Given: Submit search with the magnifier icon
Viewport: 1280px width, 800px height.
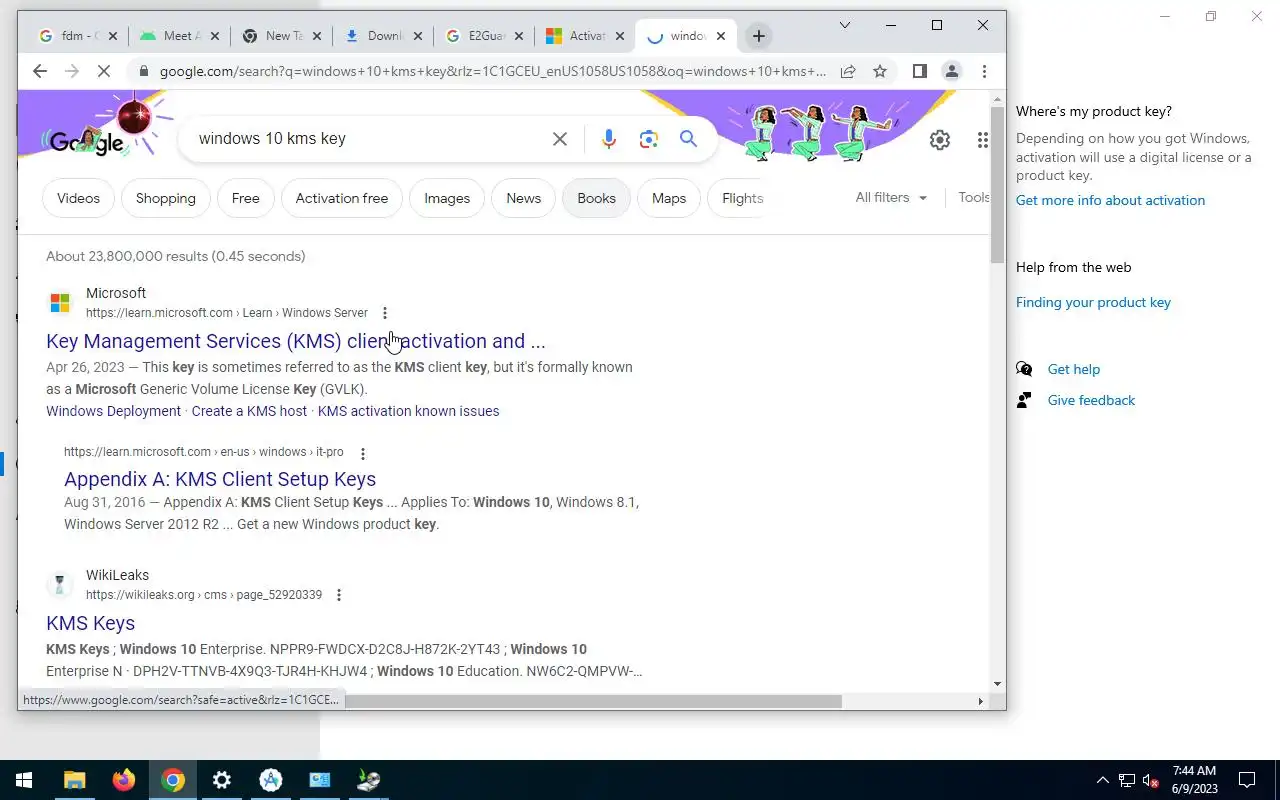Looking at the screenshot, I should click(688, 138).
